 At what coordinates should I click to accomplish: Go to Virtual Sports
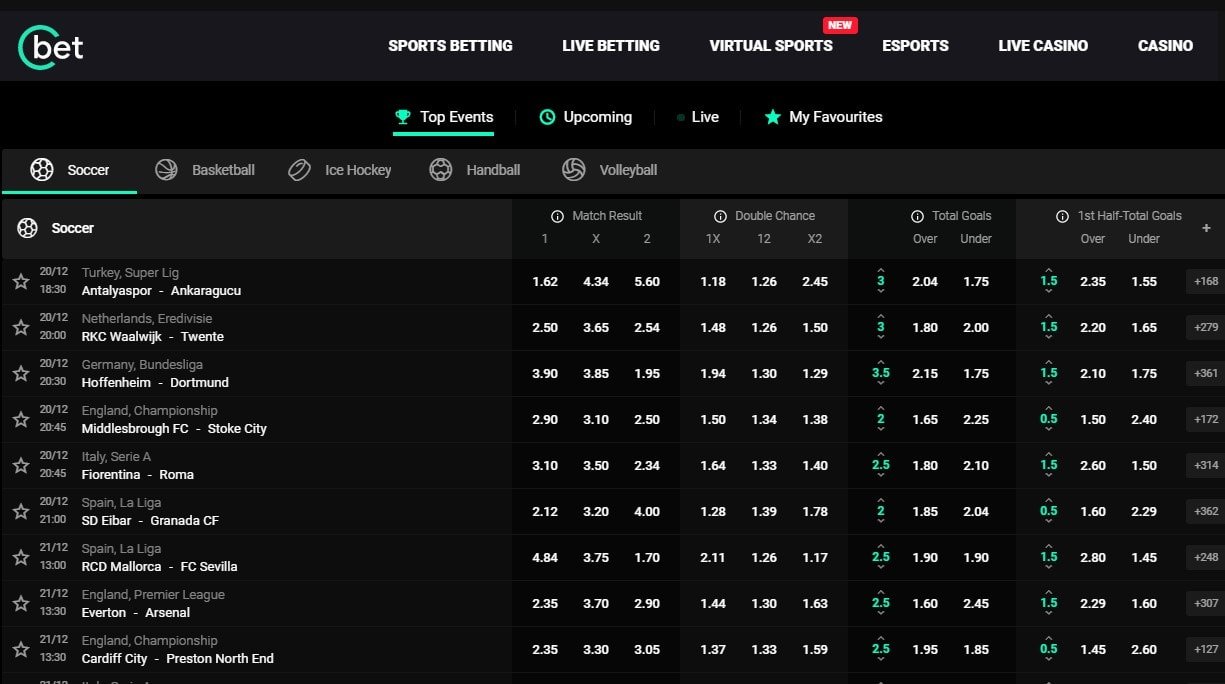[771, 46]
